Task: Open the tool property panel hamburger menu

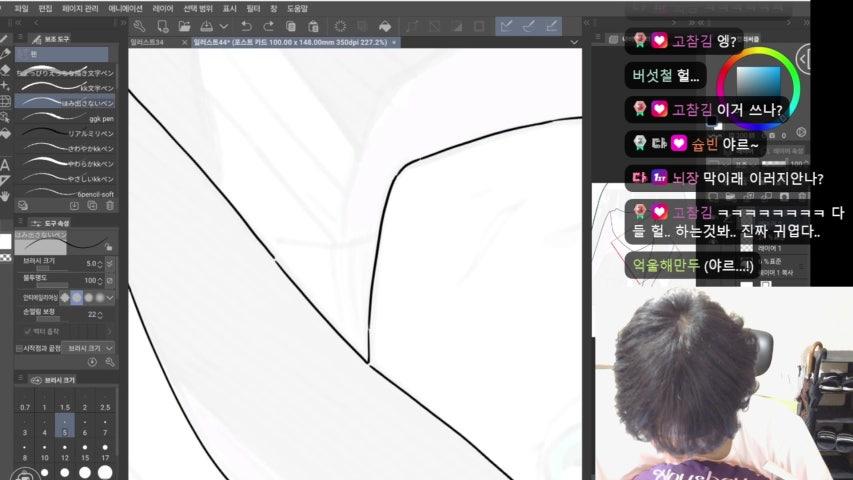Action: 20,221
